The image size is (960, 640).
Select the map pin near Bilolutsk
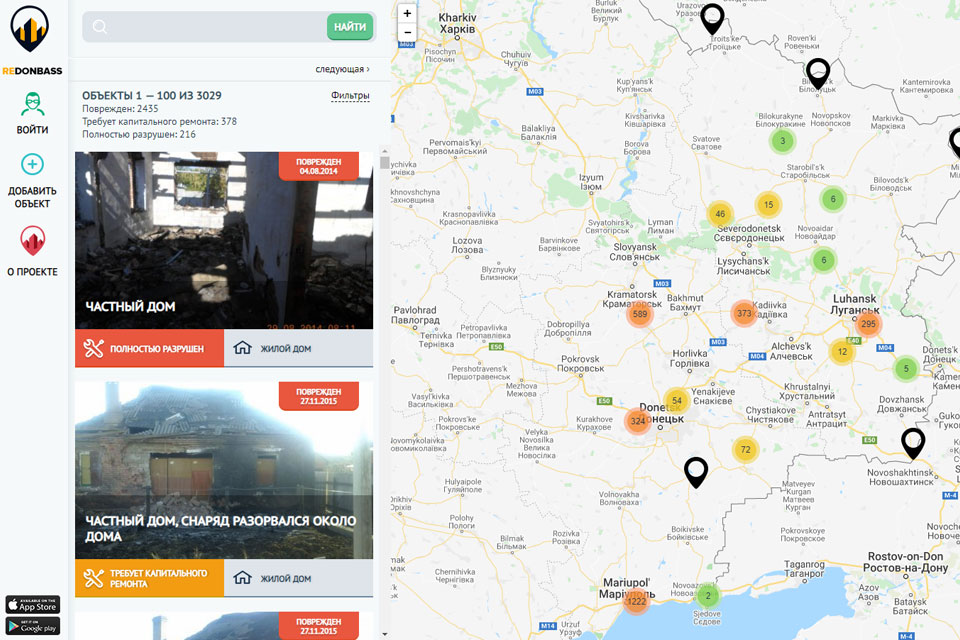pos(818,74)
